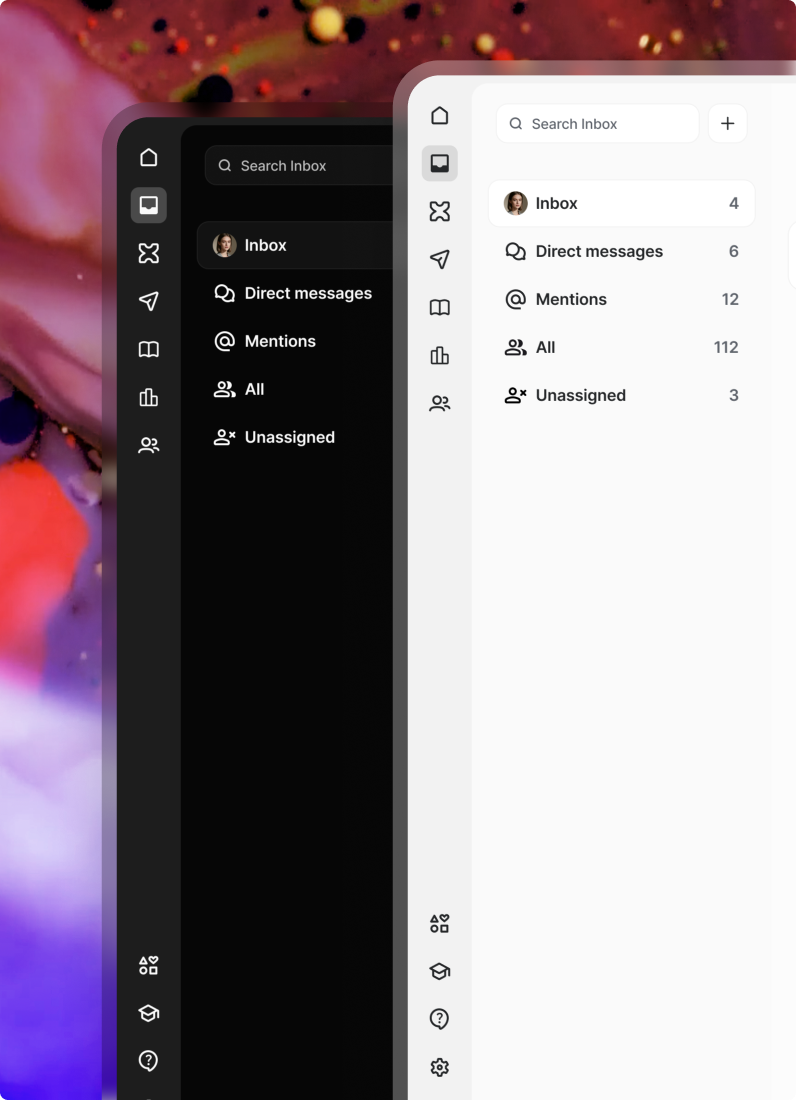Click the Home icon in dark sidebar
This screenshot has width=796, height=1100.
coord(149,158)
